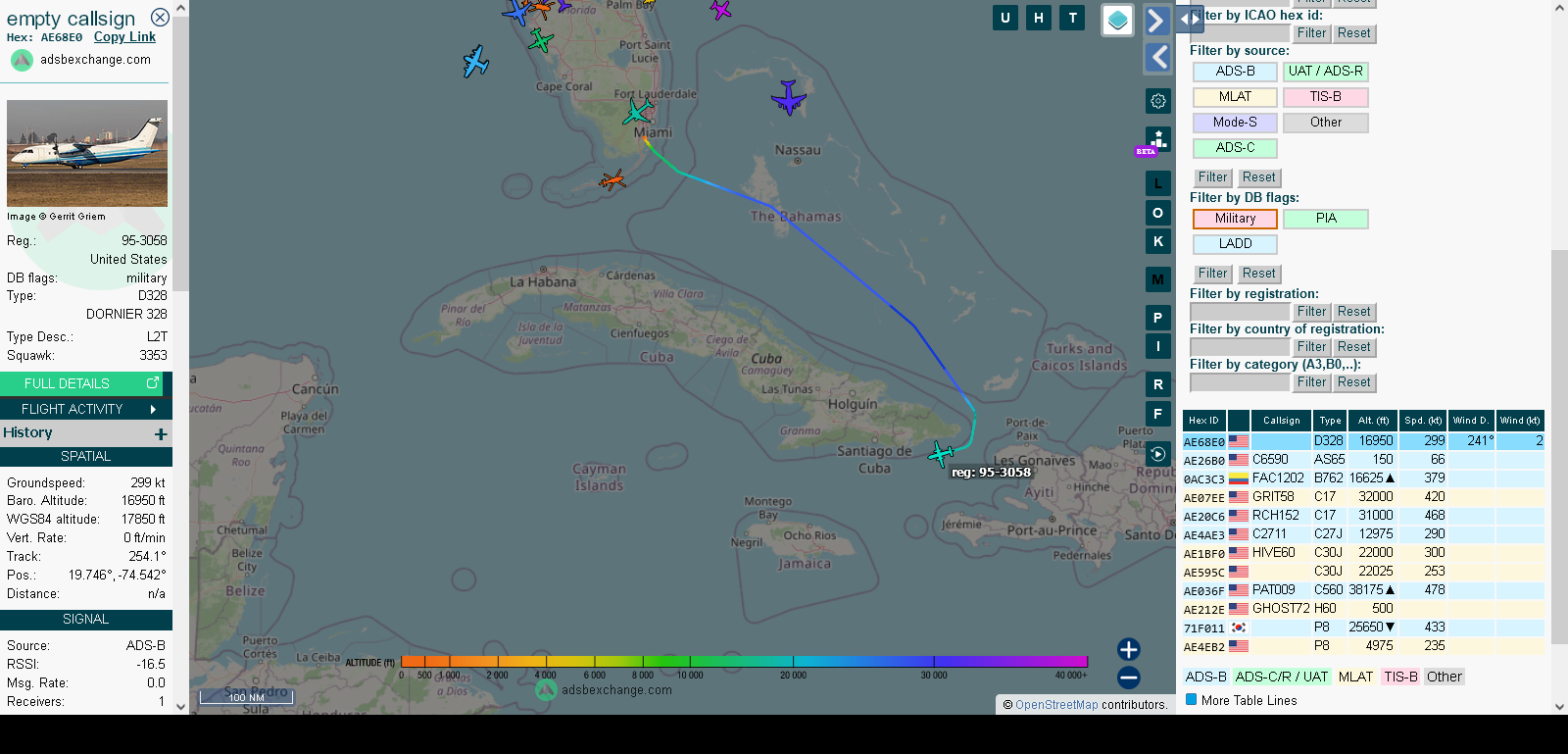Viewport: 1568px width, 754px height.
Task: Apply Filter for ICAO hex id
Action: 1311,33
